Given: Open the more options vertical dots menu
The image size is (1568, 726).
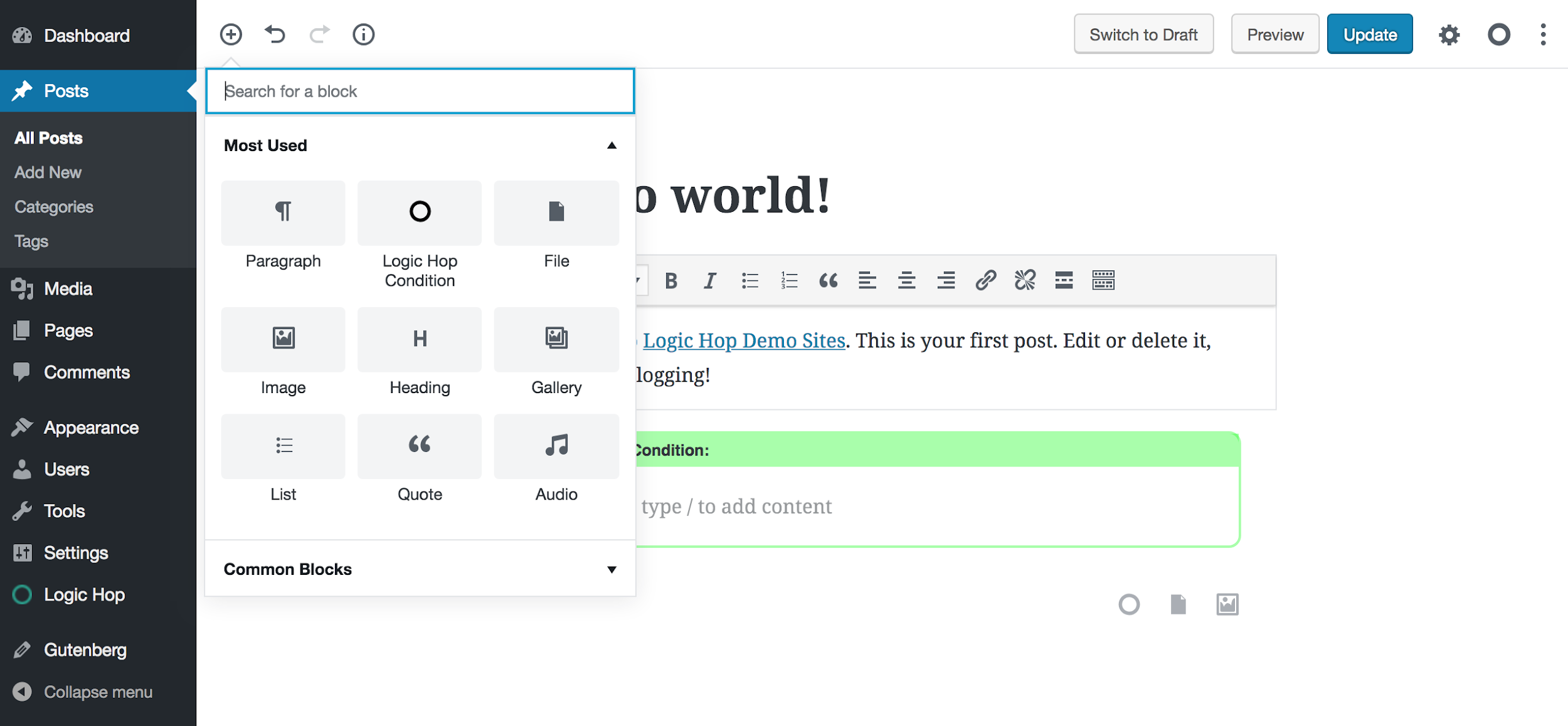Looking at the screenshot, I should (x=1543, y=34).
